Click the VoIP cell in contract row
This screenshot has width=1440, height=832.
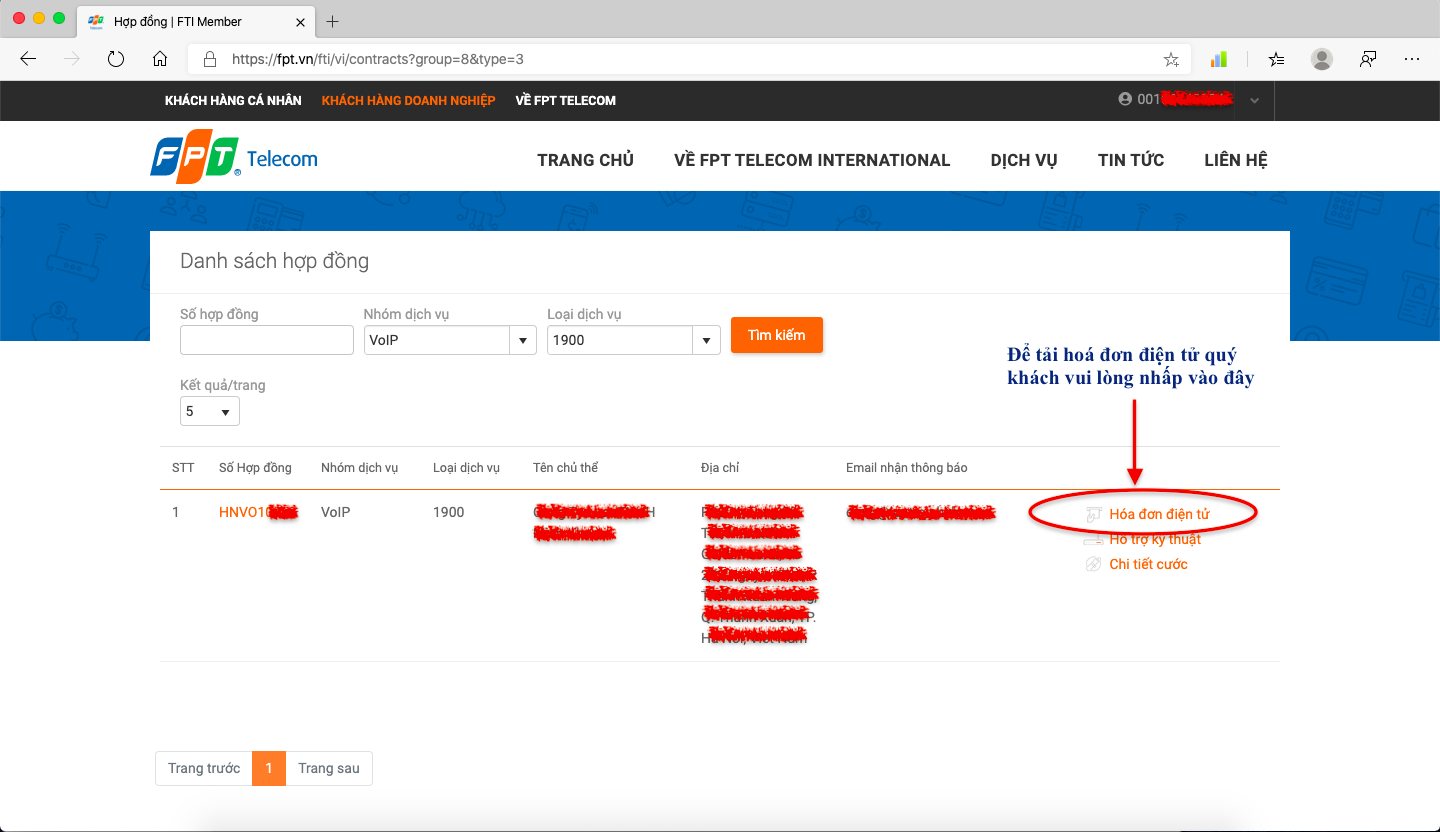336,512
